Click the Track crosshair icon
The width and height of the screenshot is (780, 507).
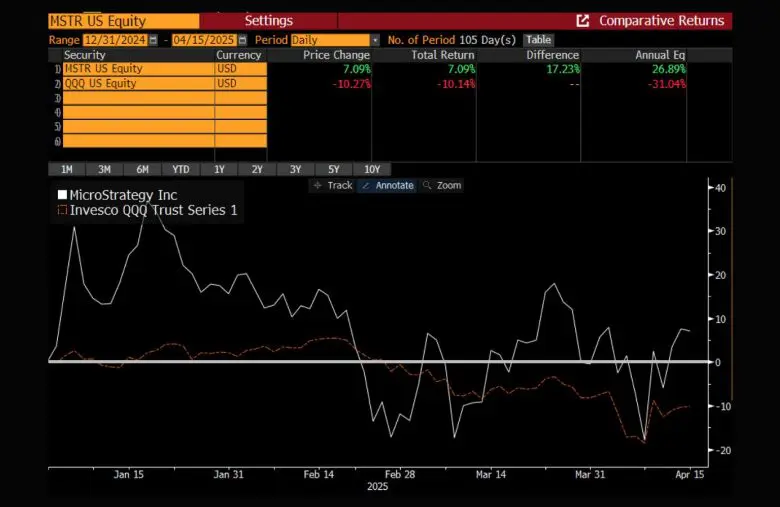[317, 186]
